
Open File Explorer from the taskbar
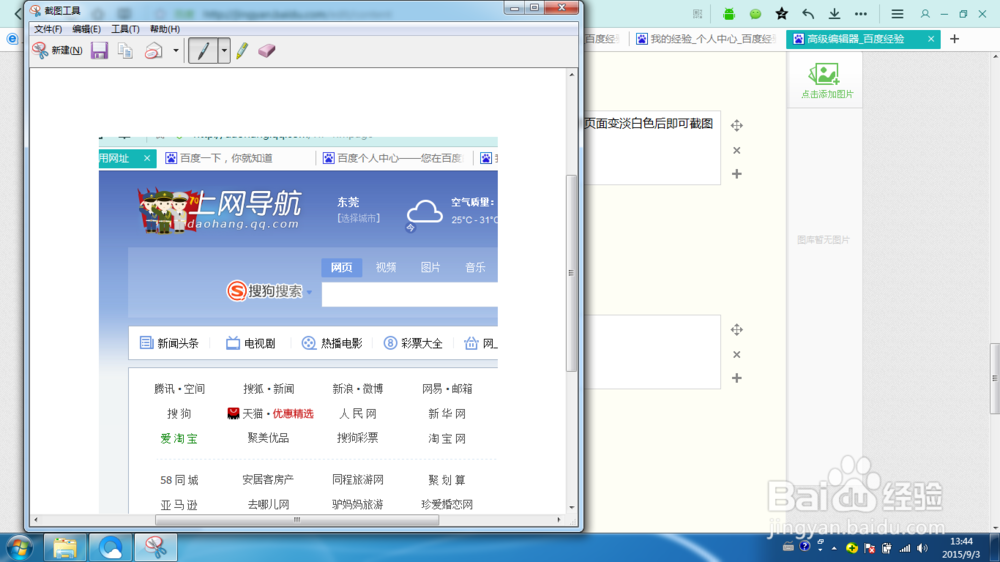click(64, 547)
